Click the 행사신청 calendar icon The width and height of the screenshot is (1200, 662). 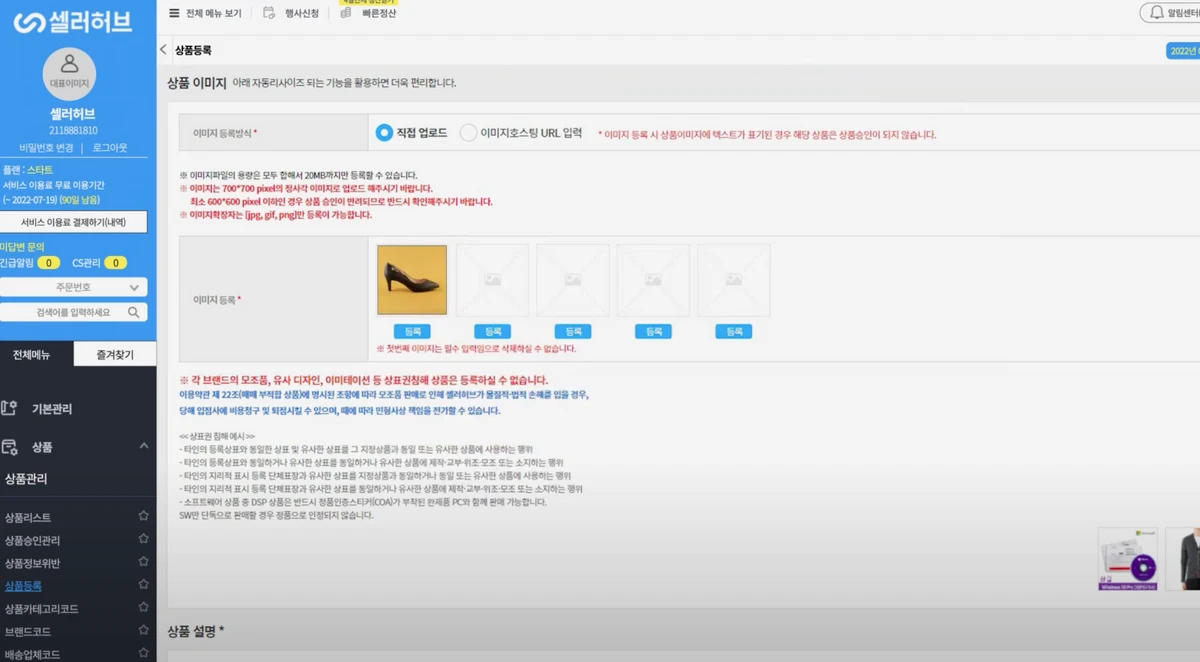[x=269, y=13]
